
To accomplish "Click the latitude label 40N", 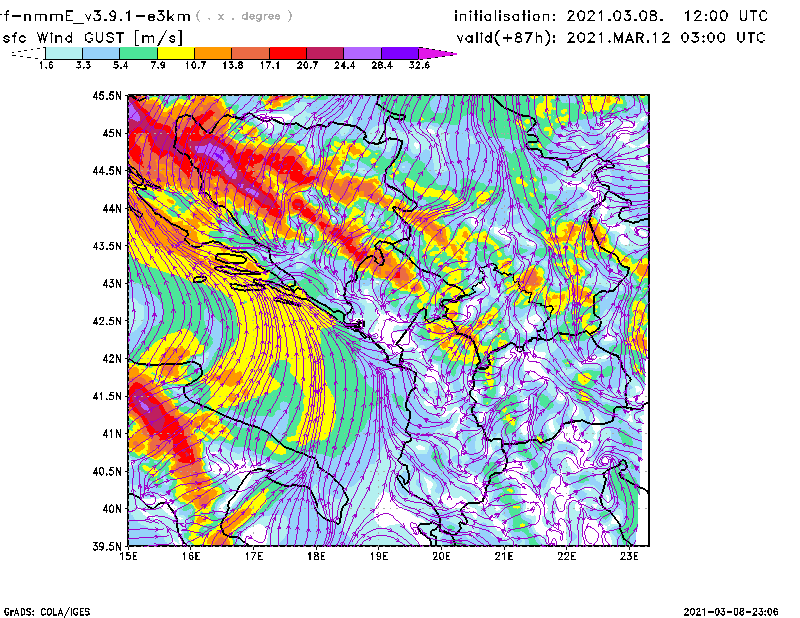I will tap(112, 509).
